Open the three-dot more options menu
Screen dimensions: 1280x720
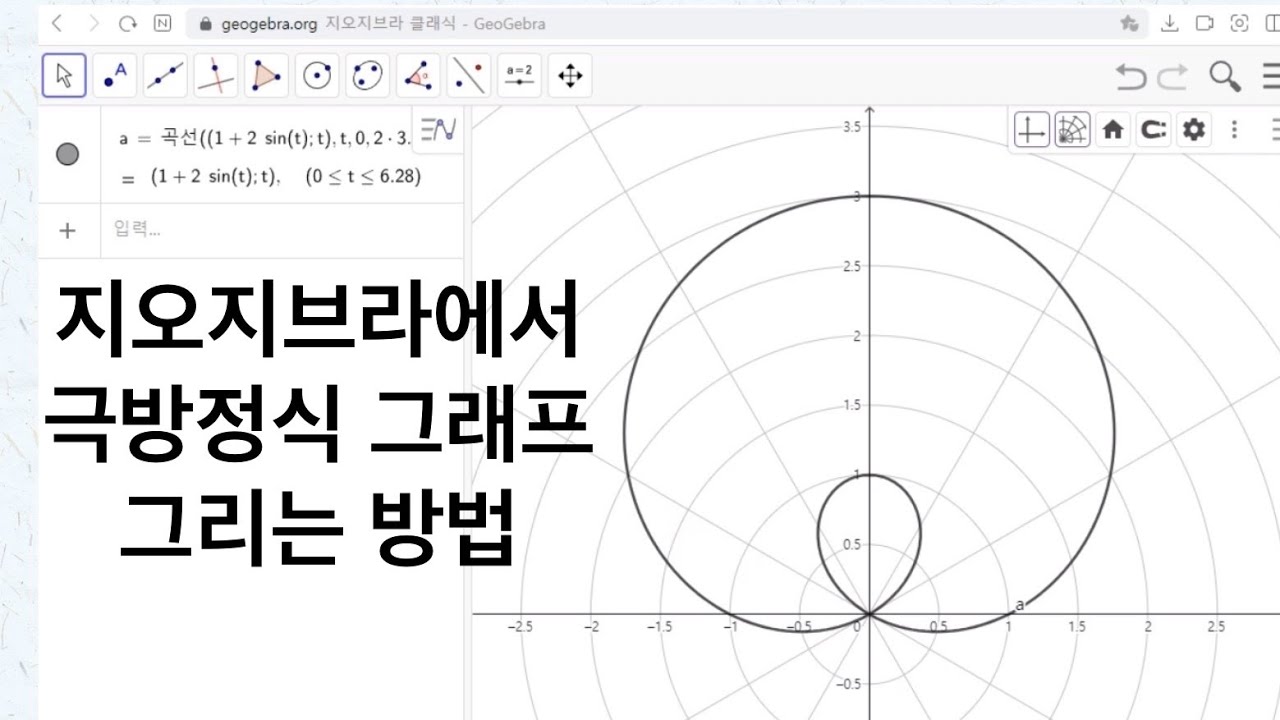pos(1235,129)
